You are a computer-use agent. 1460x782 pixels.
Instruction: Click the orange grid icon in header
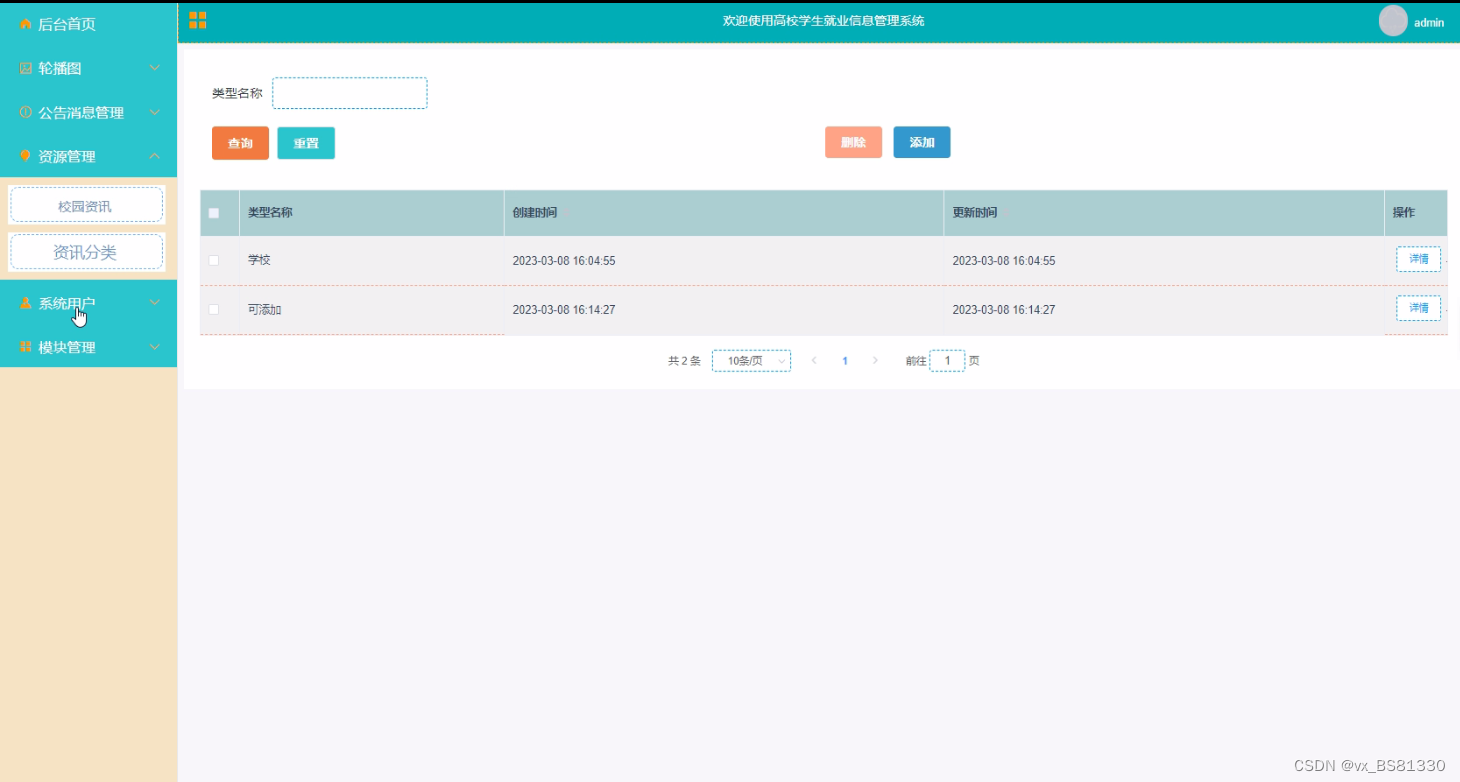198,20
